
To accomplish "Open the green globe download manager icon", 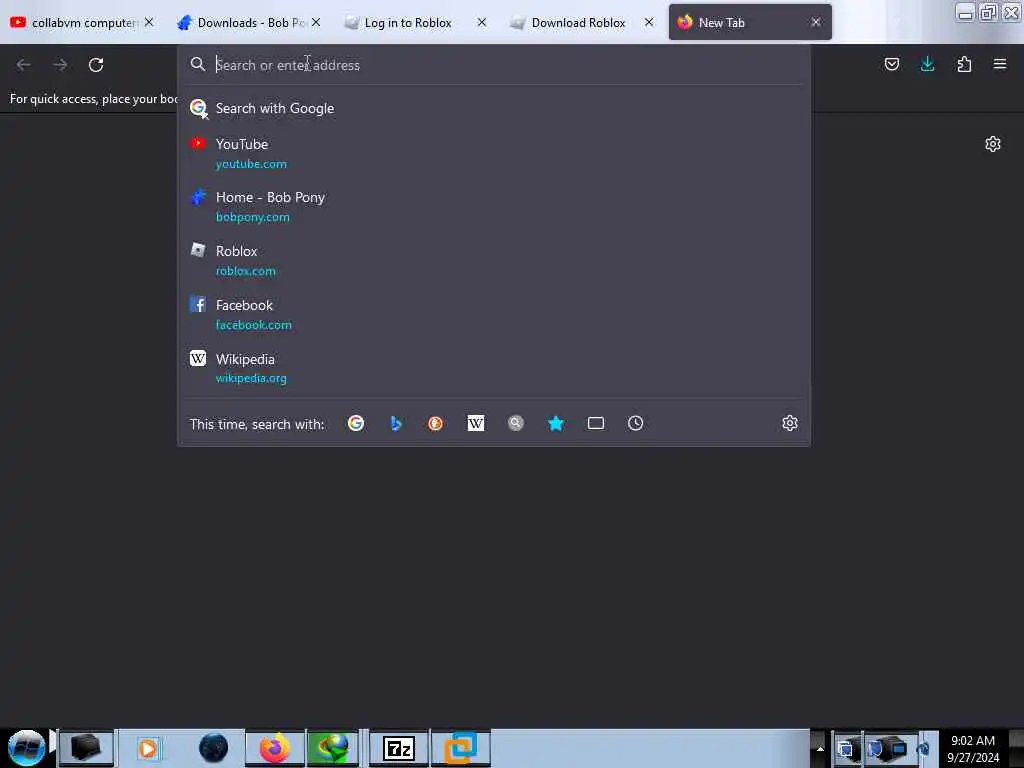I will pos(333,748).
